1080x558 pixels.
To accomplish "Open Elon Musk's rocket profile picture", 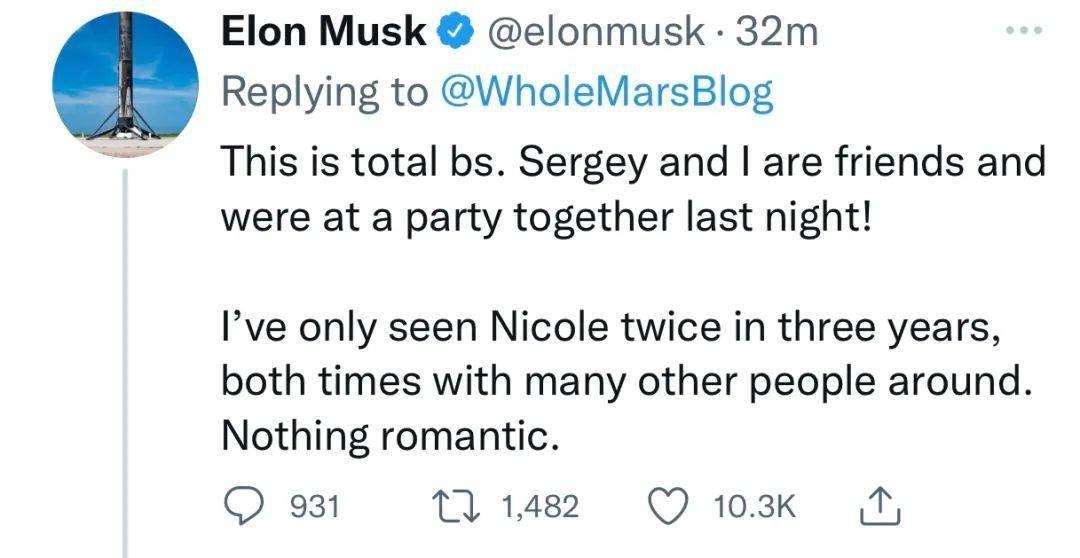I will (x=123, y=83).
